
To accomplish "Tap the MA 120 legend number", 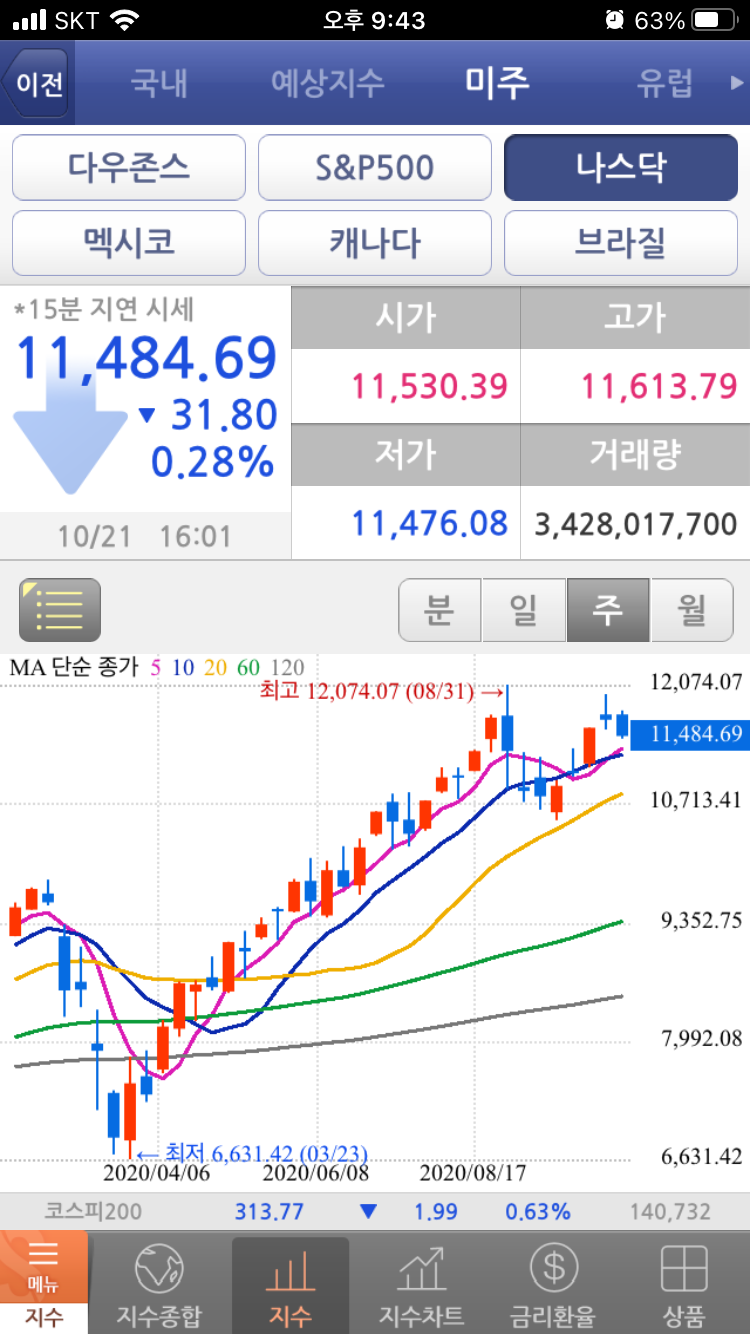I will click(x=288, y=668).
